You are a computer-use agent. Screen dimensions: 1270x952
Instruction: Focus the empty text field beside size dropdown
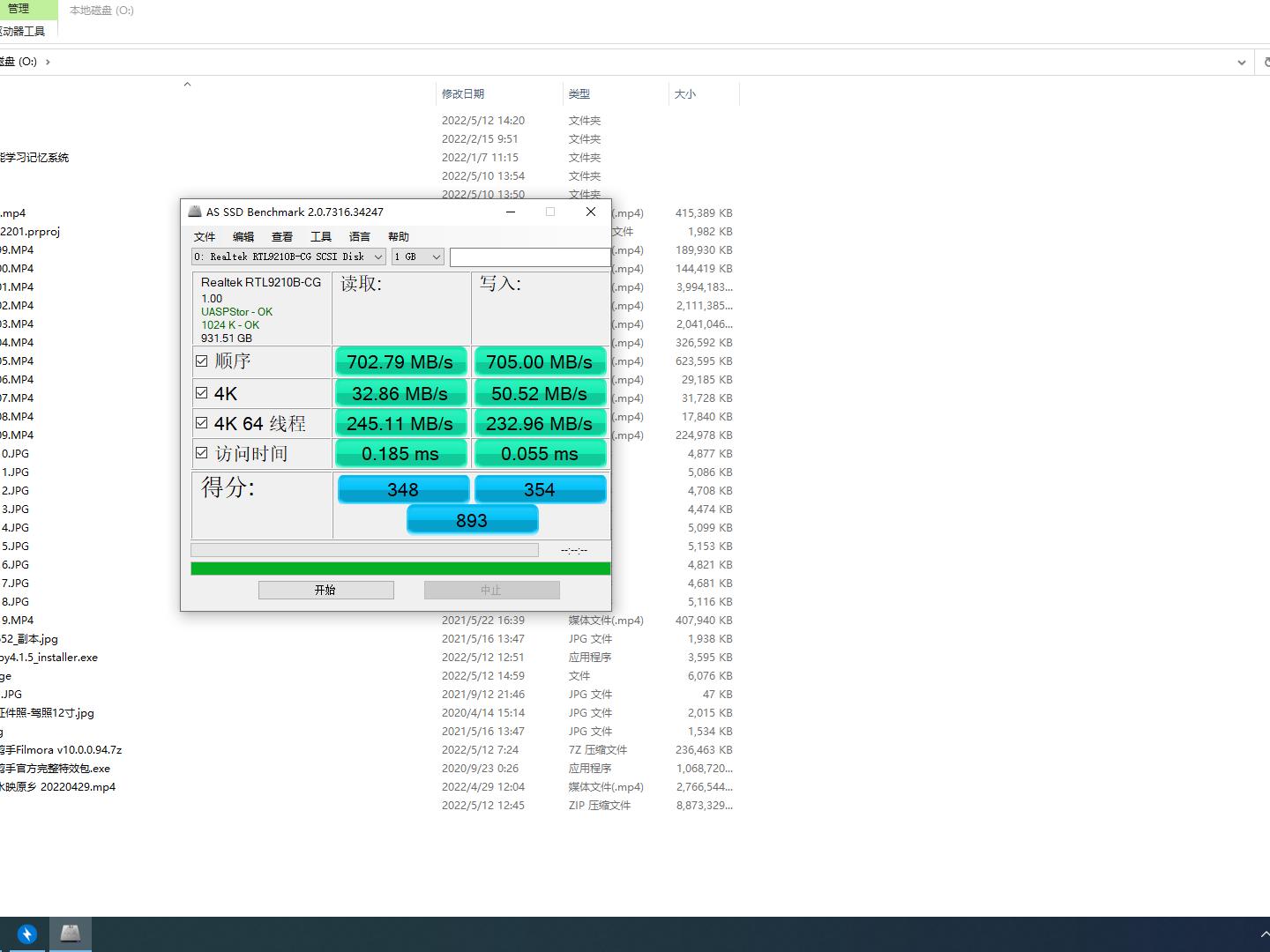pyautogui.click(x=530, y=257)
